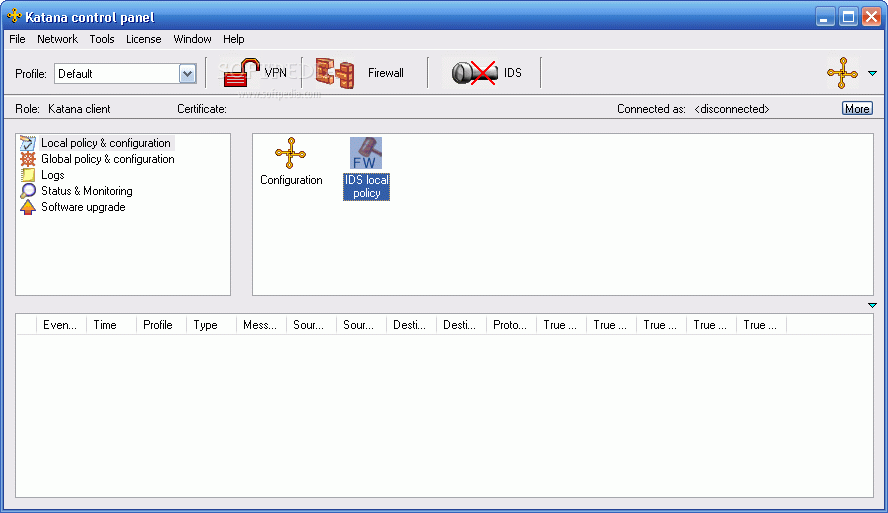The width and height of the screenshot is (888, 513).
Task: Click the Logs notepad icon
Action: click(28, 175)
